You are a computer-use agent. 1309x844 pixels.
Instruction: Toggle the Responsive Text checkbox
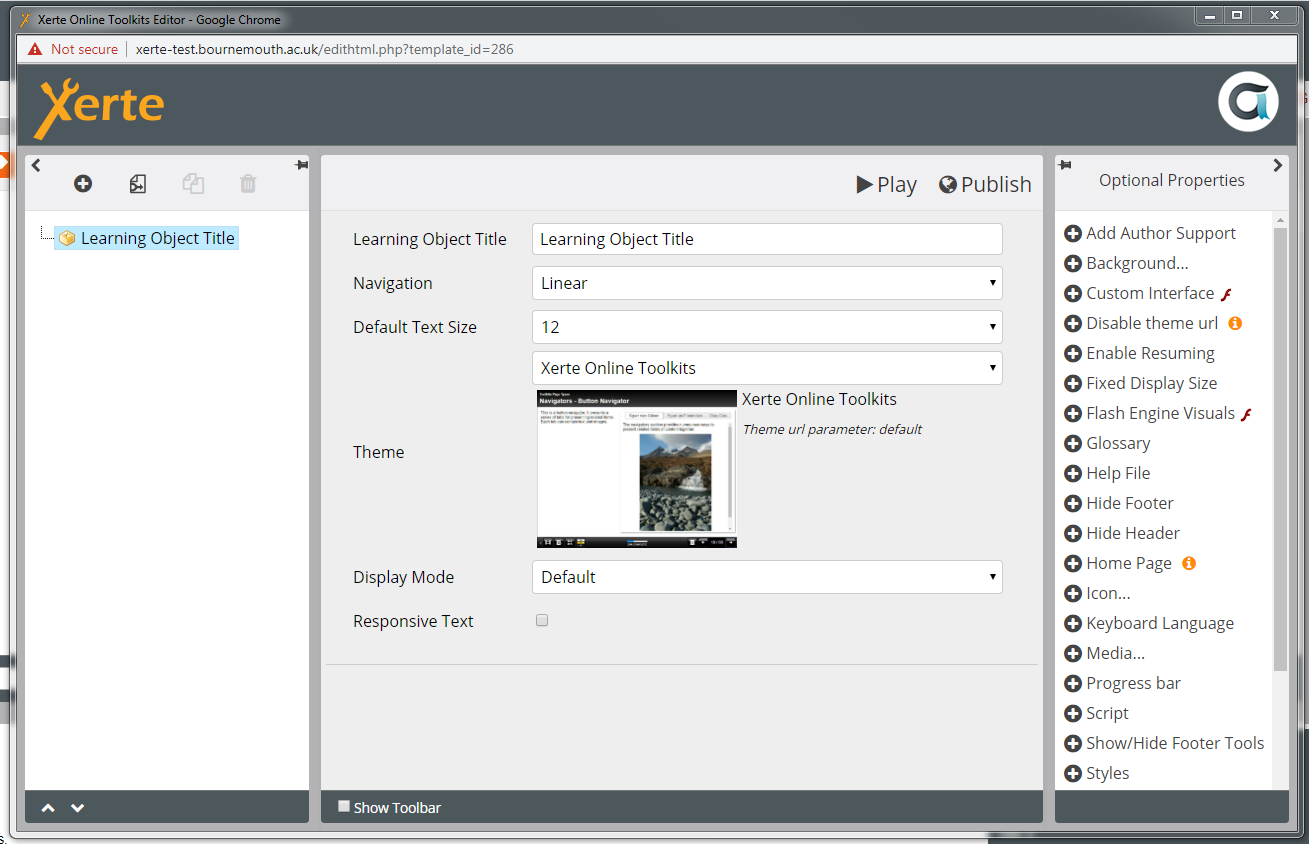point(542,620)
